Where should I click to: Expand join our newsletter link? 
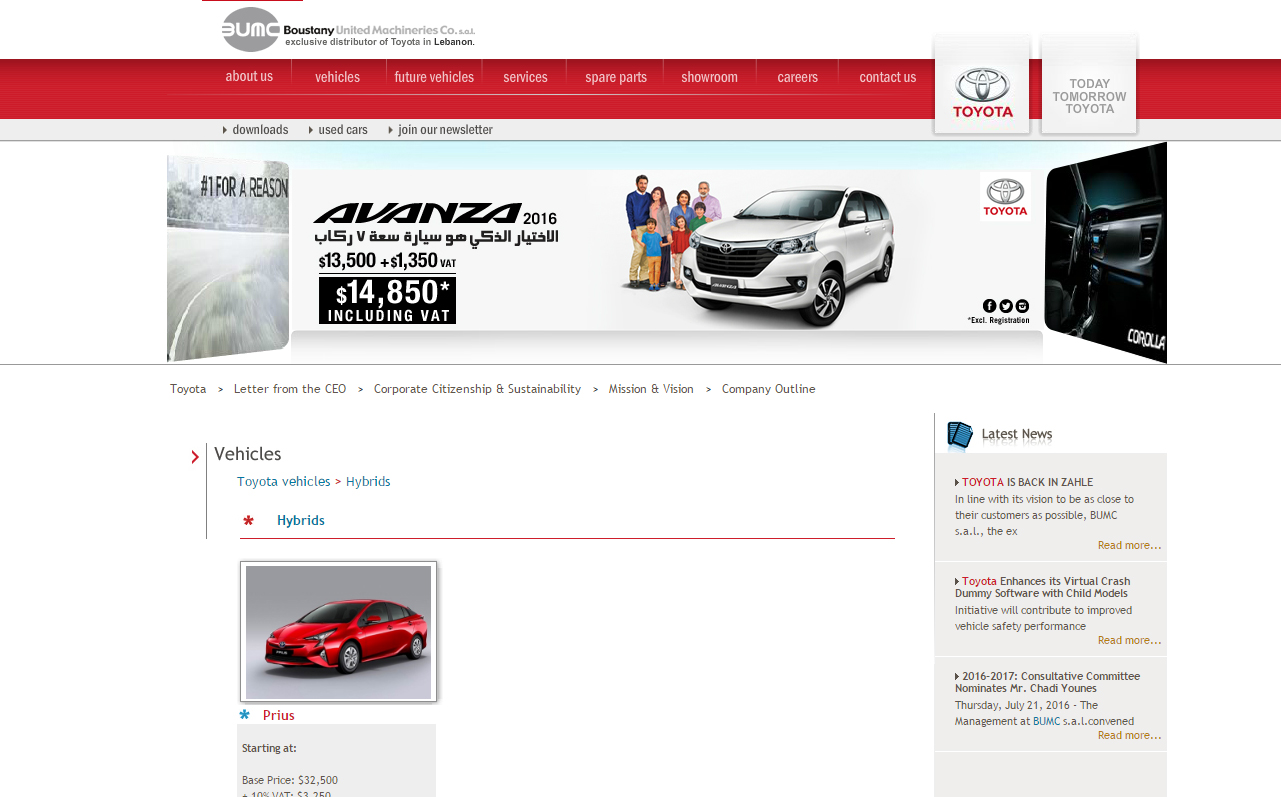click(445, 130)
